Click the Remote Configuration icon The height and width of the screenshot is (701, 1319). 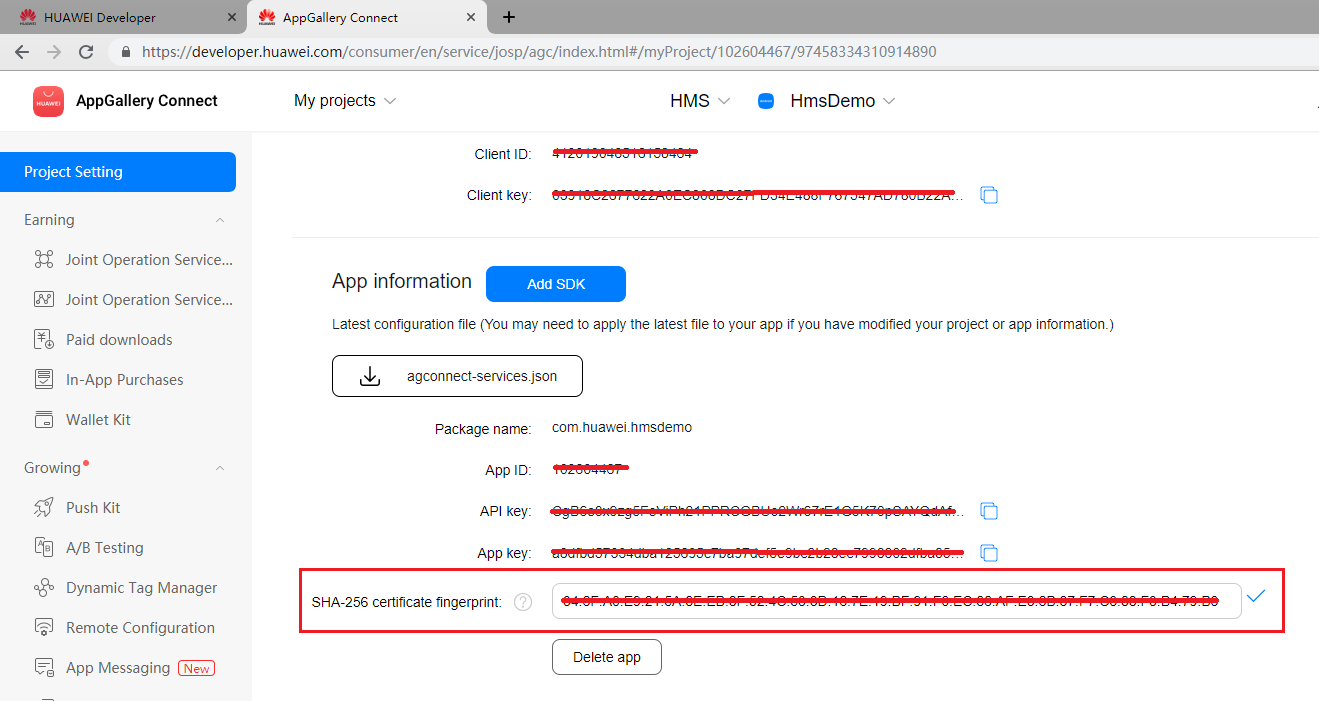44,628
